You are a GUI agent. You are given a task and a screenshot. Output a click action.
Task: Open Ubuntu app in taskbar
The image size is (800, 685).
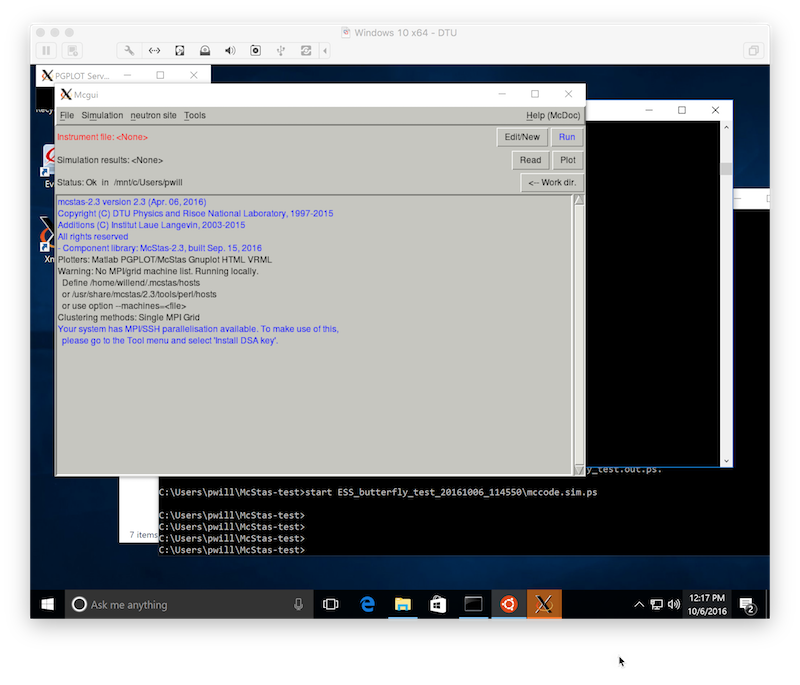click(508, 605)
